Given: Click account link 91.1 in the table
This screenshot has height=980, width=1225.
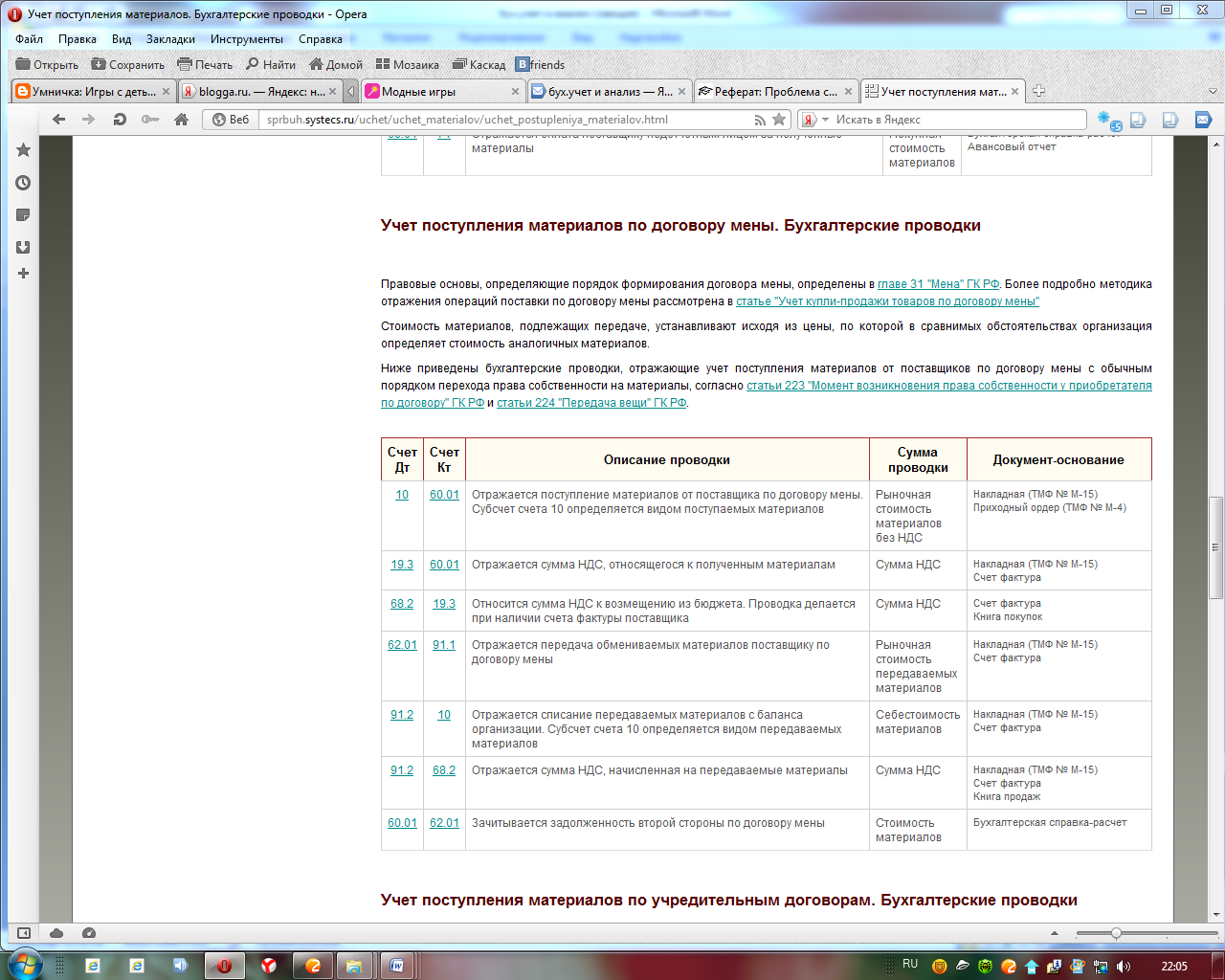Looking at the screenshot, I should [444, 645].
